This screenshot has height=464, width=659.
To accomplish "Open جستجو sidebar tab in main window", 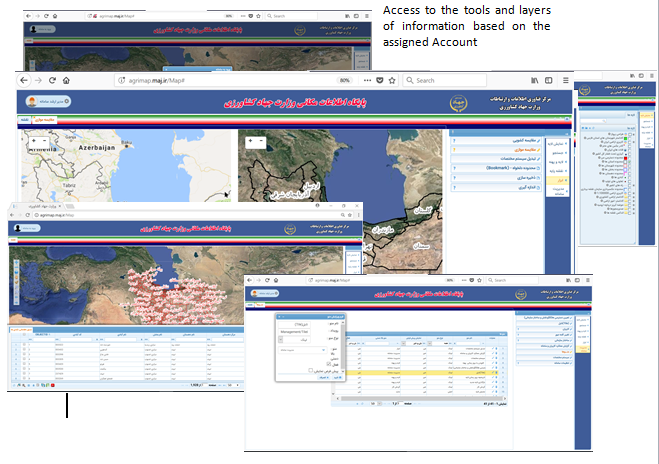I will point(558,153).
